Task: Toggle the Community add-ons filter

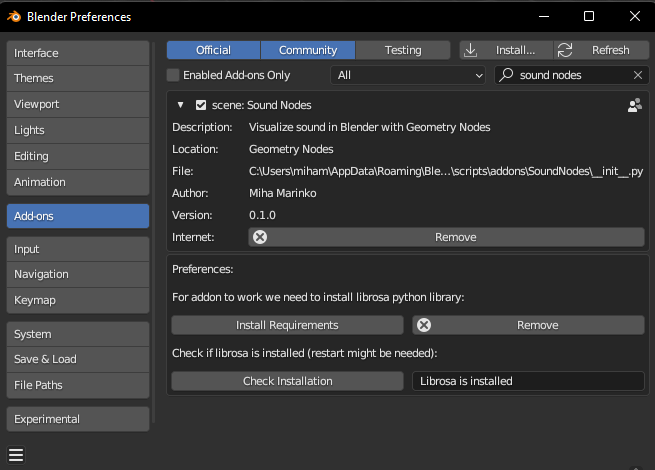Action: tap(308, 50)
